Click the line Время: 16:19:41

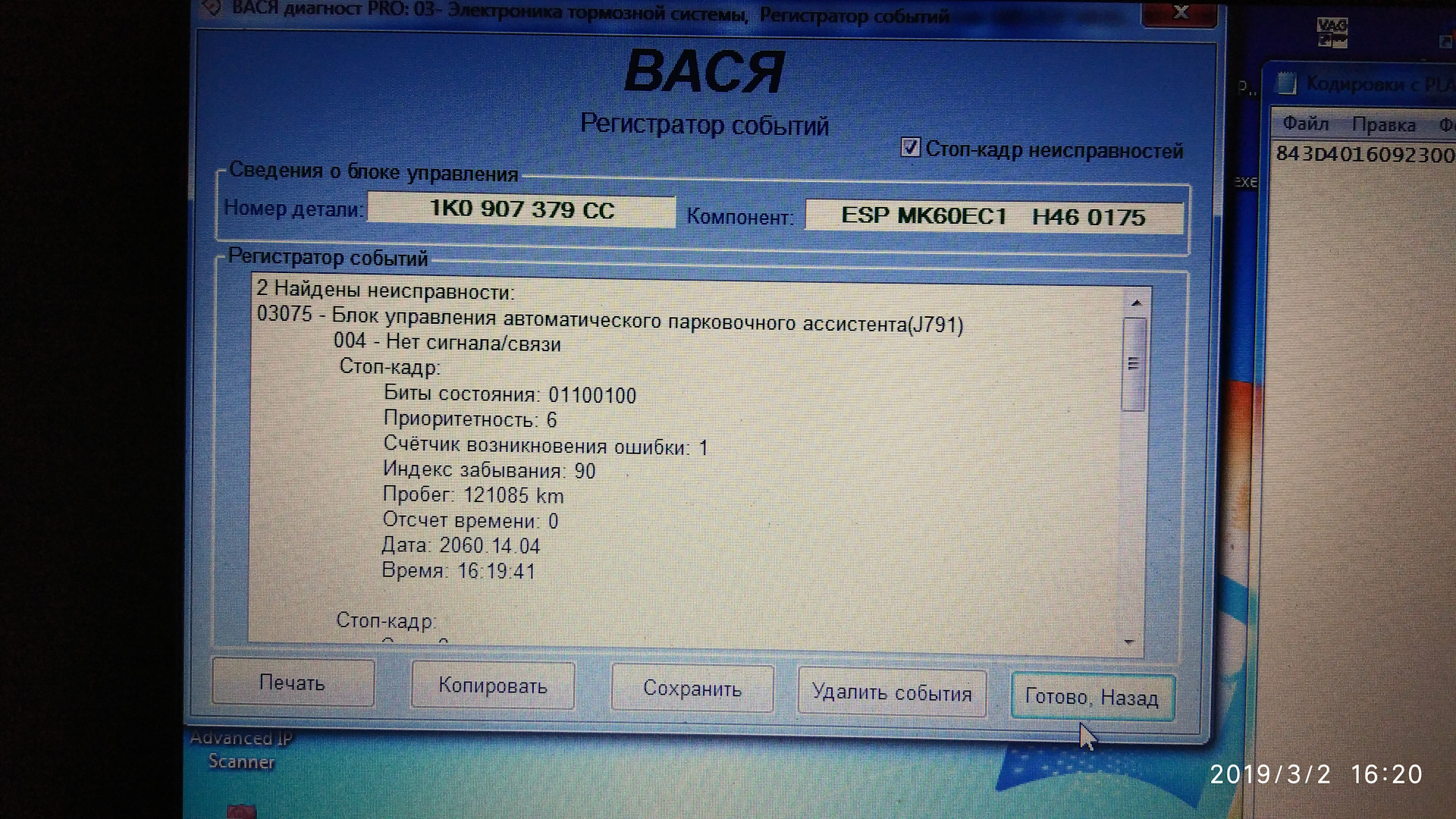459,570
